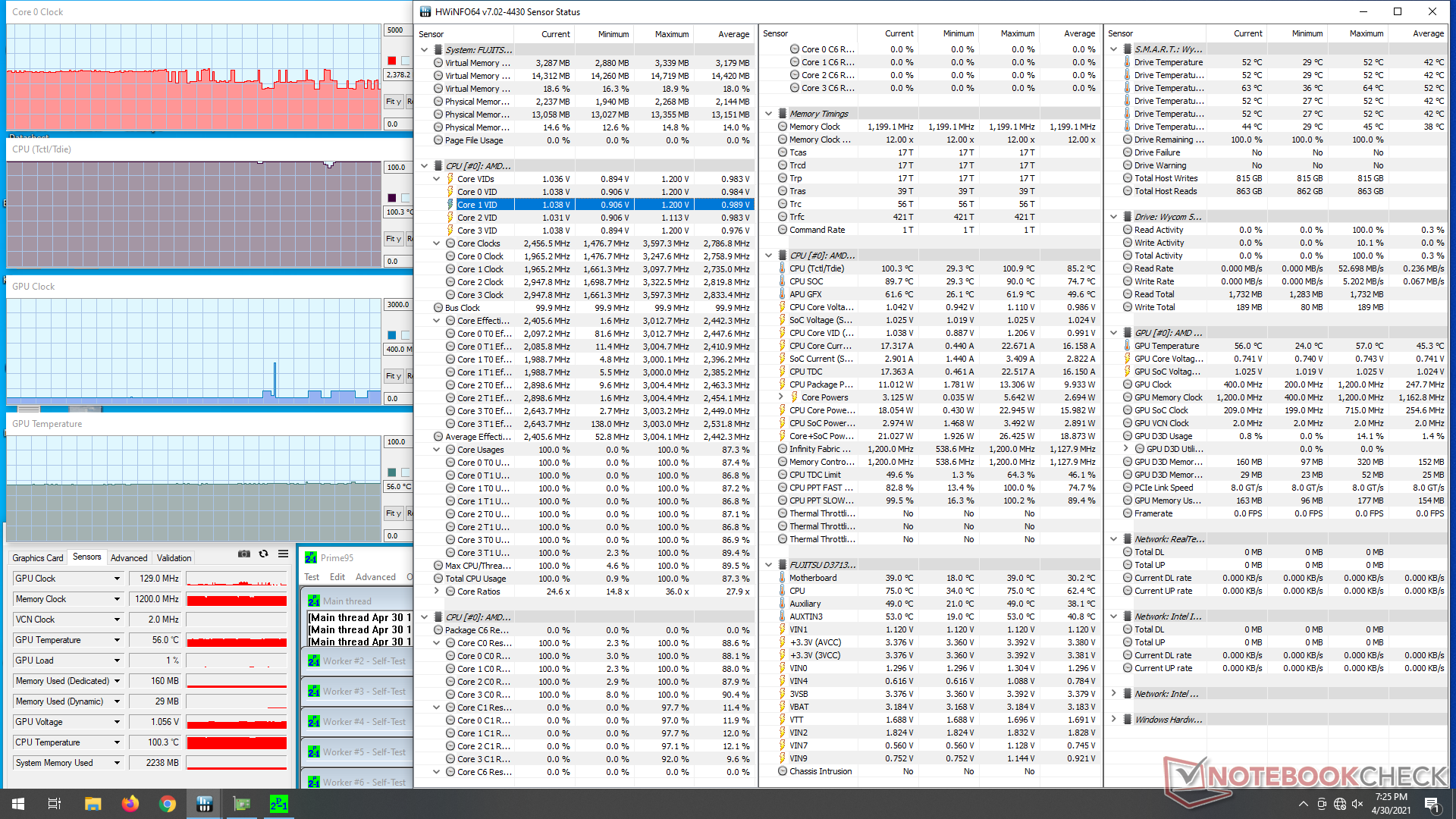This screenshot has width=1456, height=819.
Task: Expand the Core Ratios tree node
Action: 437,591
